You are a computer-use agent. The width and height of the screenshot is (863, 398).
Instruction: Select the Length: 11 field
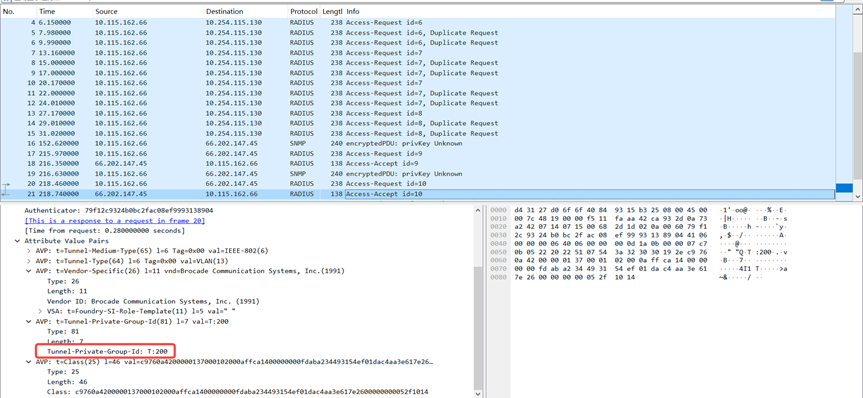point(67,291)
